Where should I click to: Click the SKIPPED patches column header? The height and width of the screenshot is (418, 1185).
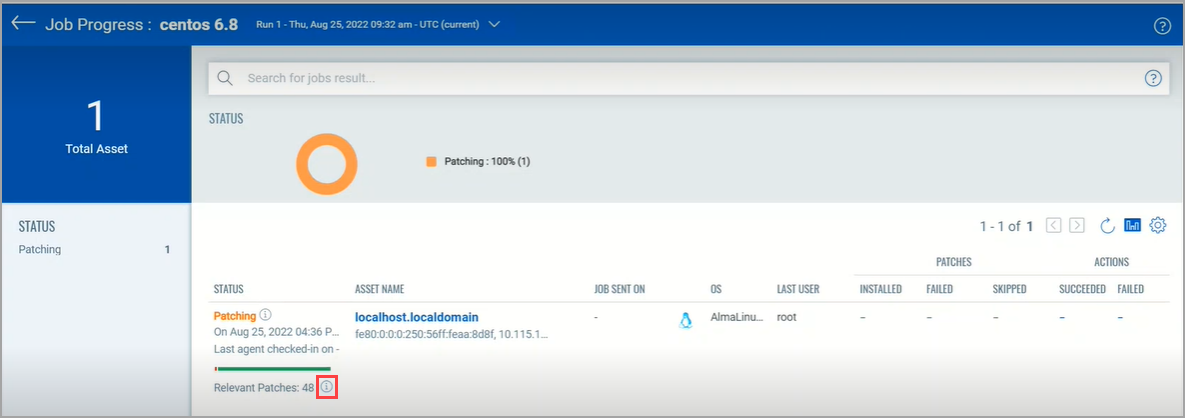pyautogui.click(x=1011, y=290)
